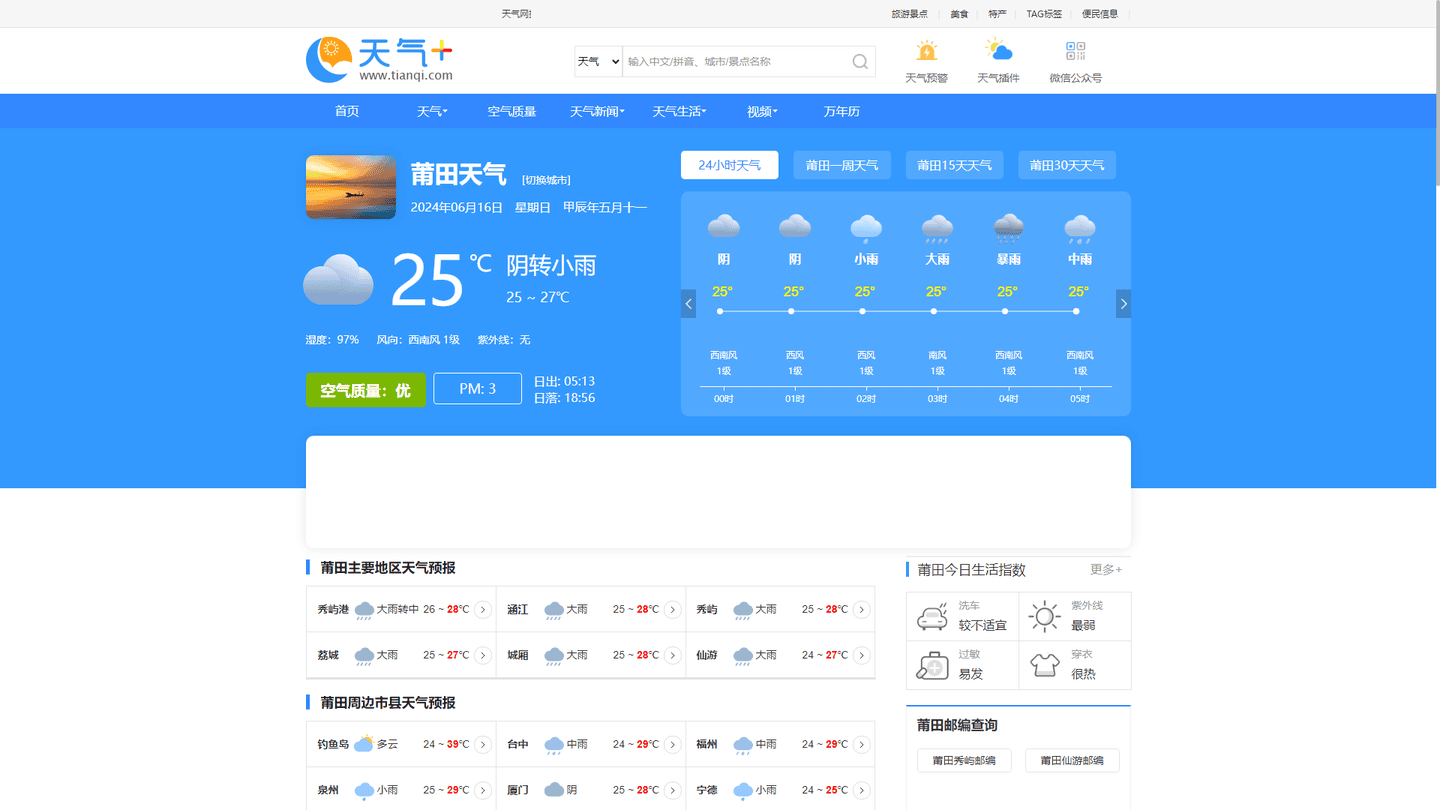Expand the 天气 navigation menu

(432, 111)
